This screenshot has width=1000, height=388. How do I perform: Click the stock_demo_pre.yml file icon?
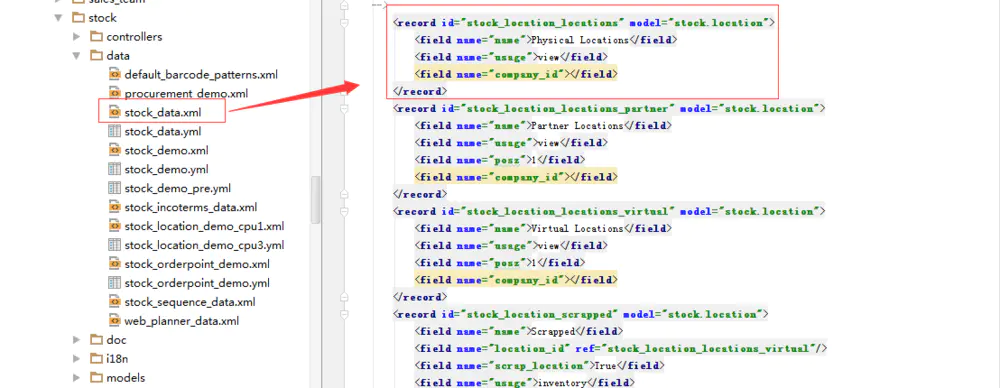(x=115, y=188)
